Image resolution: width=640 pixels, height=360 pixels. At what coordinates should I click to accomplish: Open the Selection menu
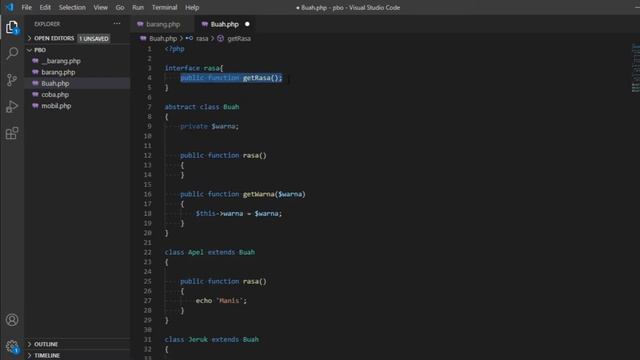tap(72, 7)
